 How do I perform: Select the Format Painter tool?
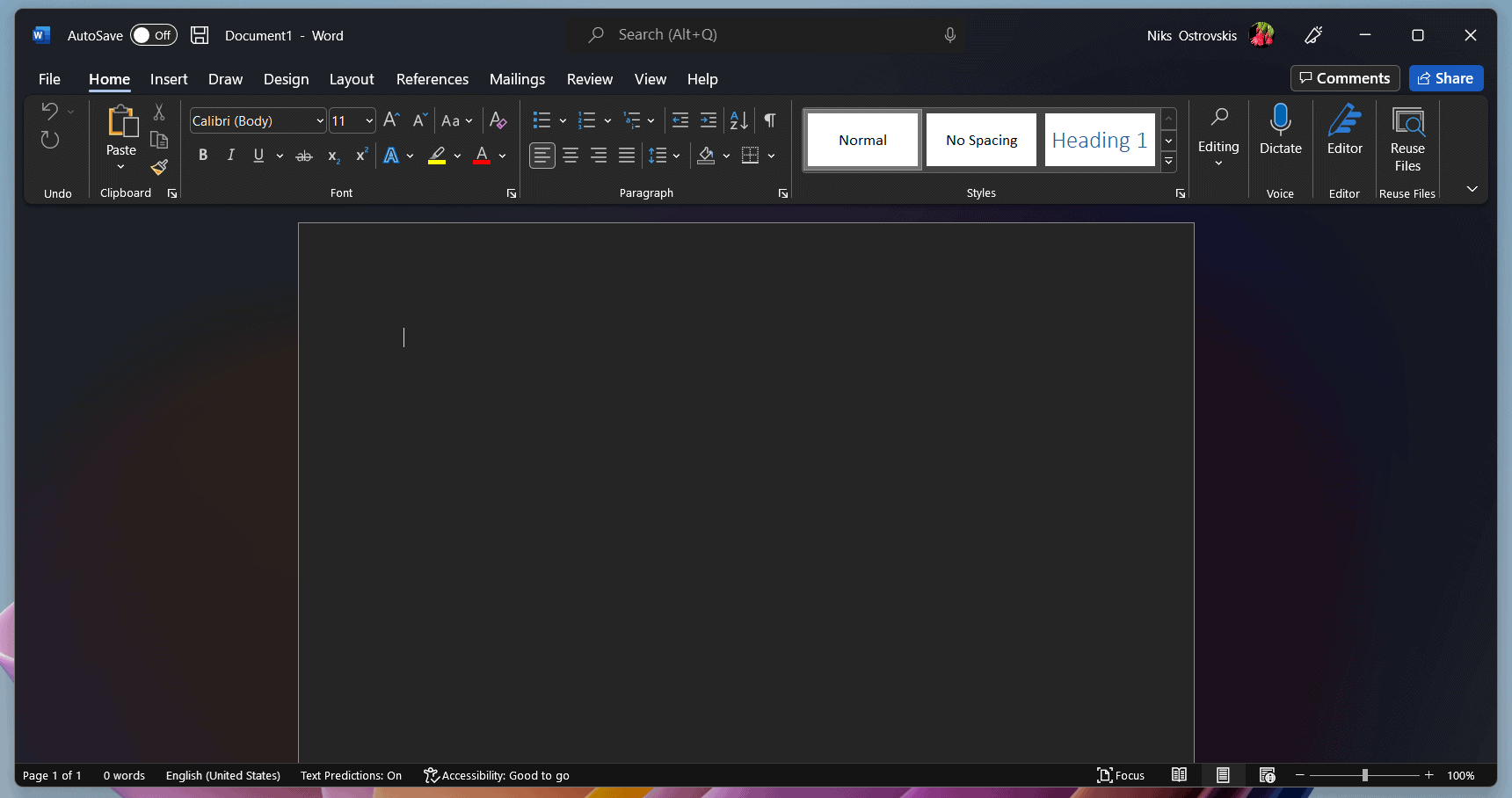click(159, 167)
